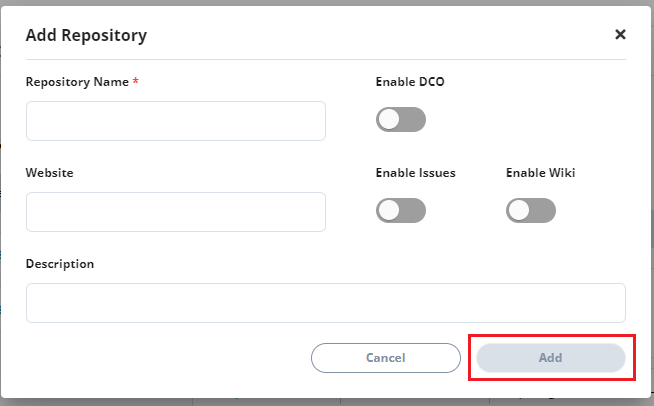This screenshot has width=654, height=406.
Task: Close the Add Repository dialog
Action: 620,35
